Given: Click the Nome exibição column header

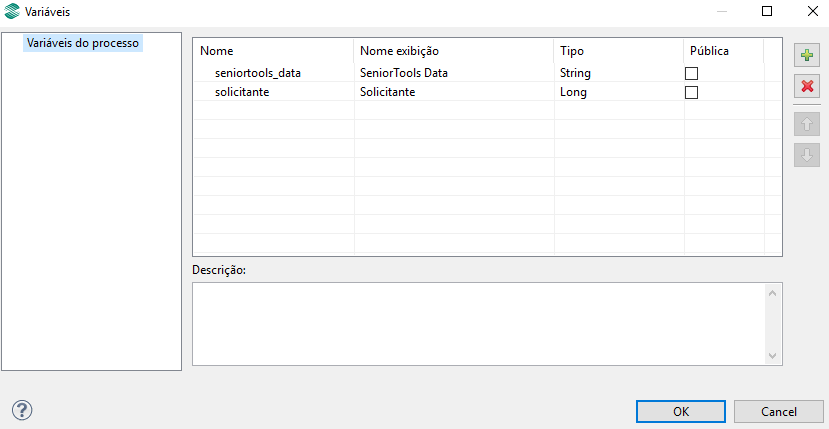Looking at the screenshot, I should 453,50.
